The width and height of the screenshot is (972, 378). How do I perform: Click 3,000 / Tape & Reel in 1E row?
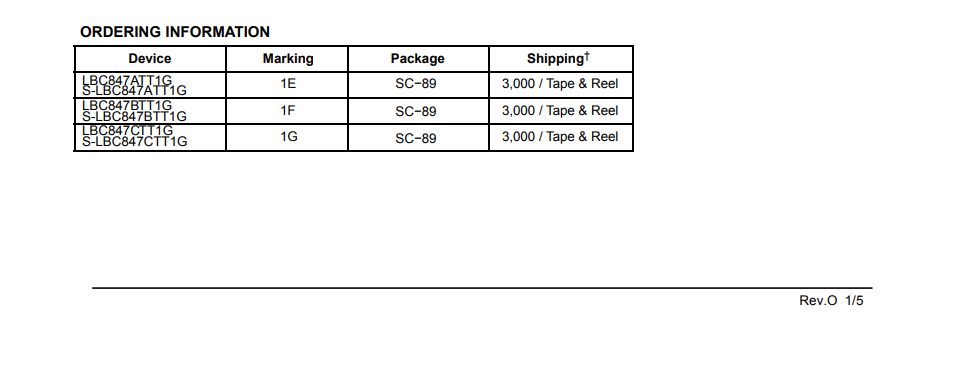coord(560,84)
